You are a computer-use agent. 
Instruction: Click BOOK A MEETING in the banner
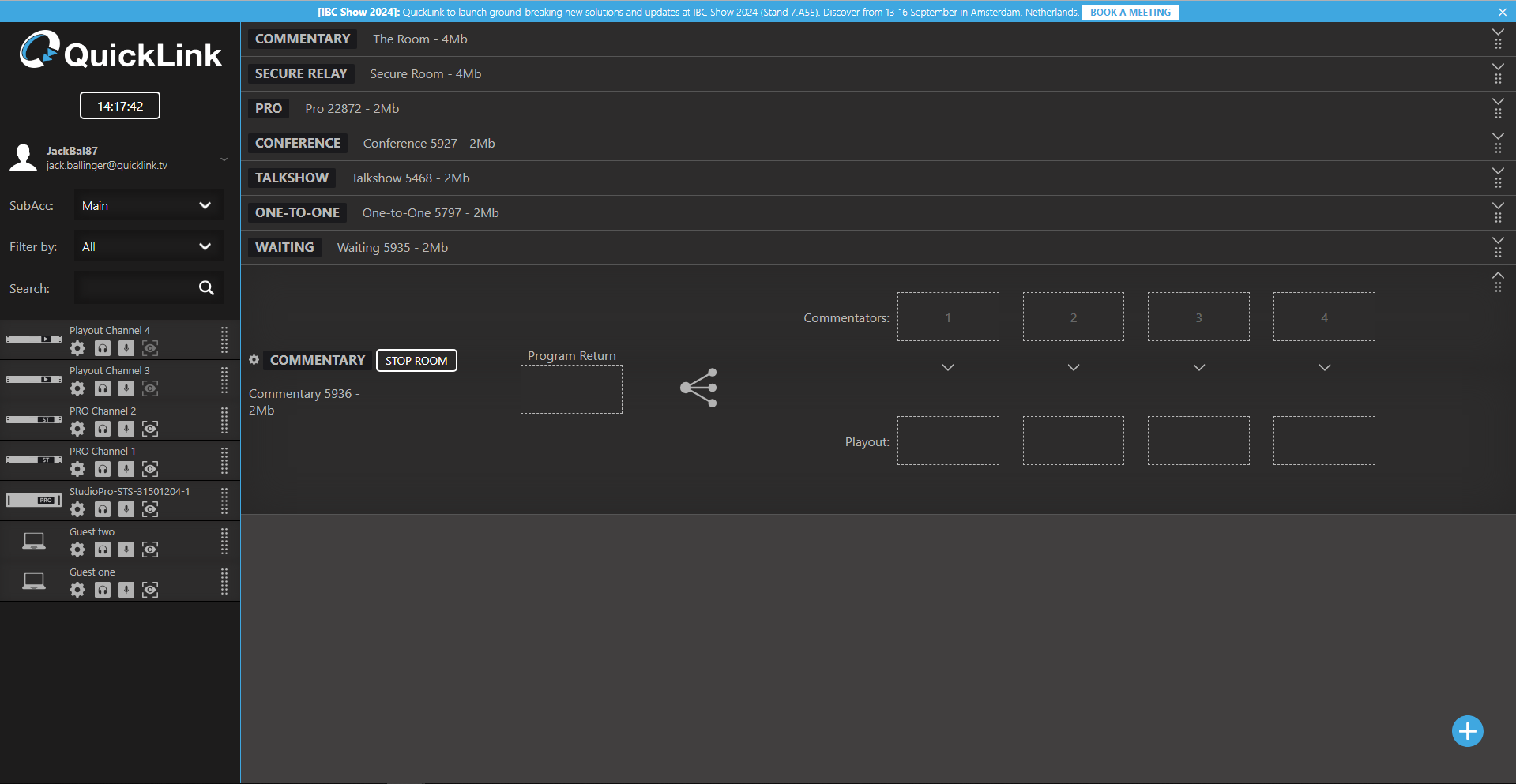(x=1130, y=13)
